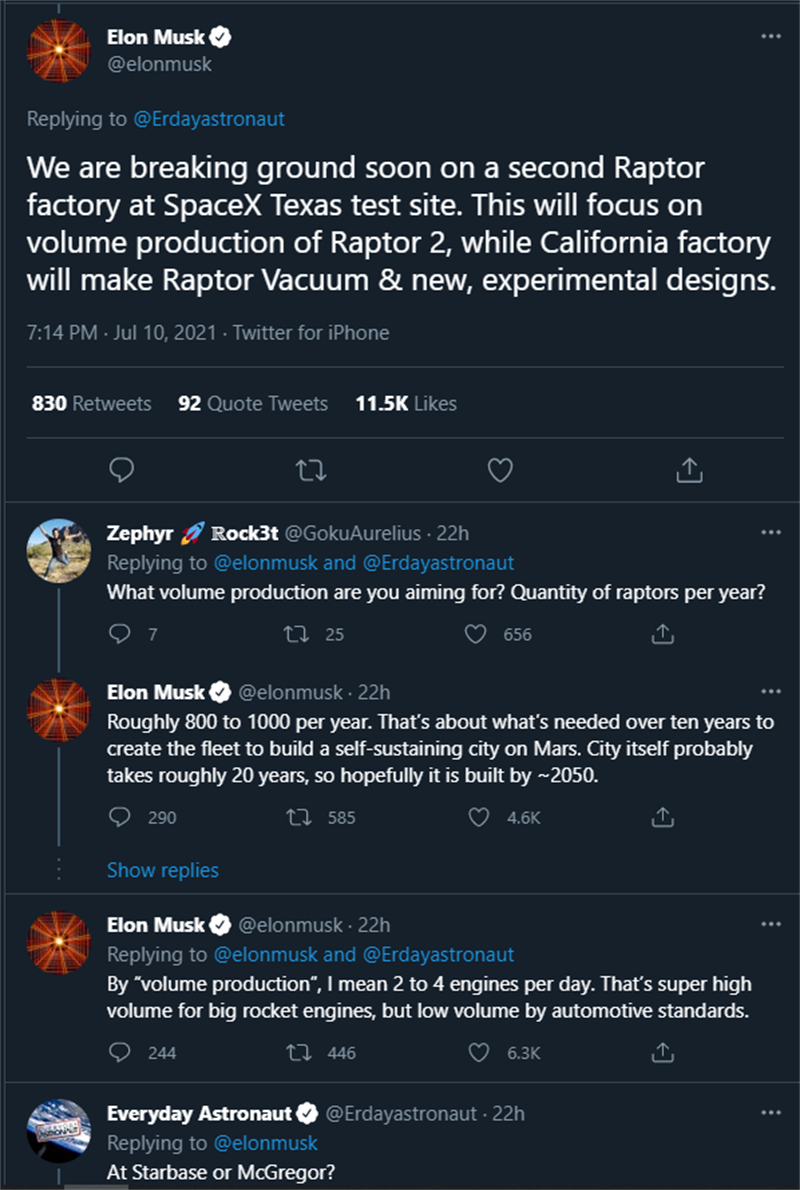Open more options on main tweet

click(x=770, y=36)
